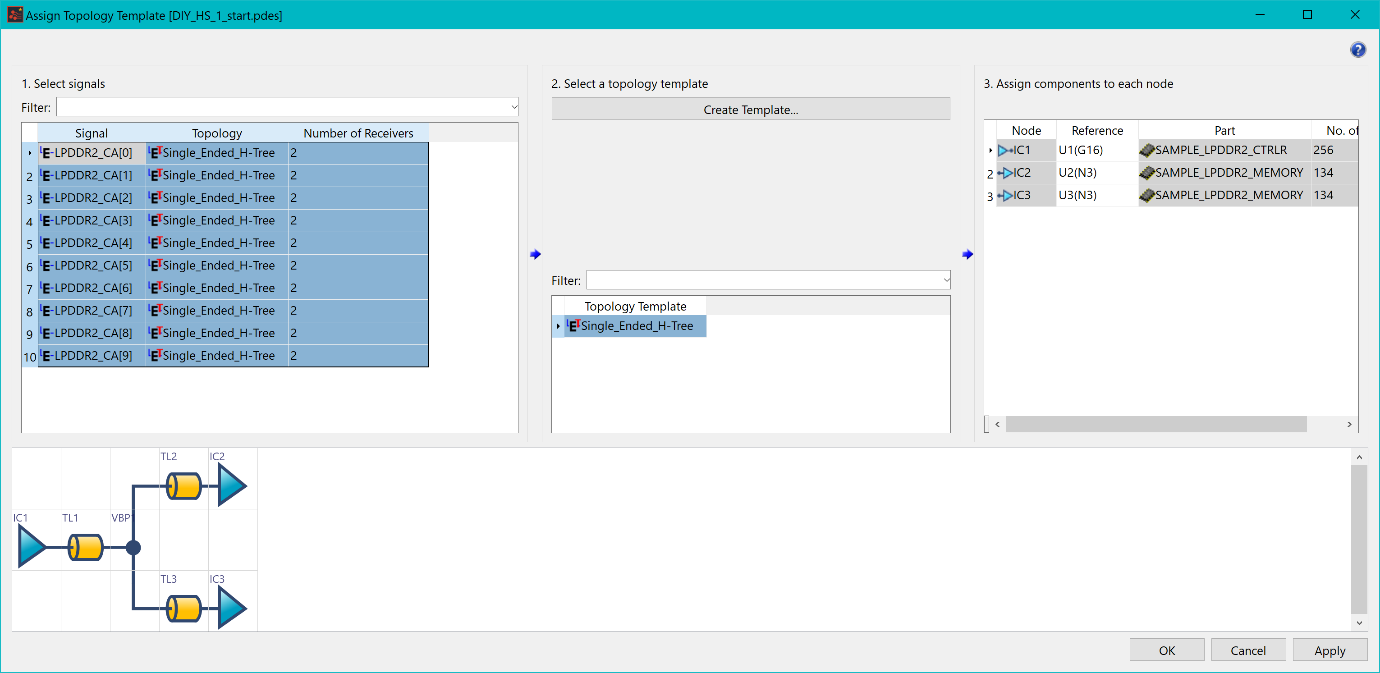Select the TL1 transmission line symbol
This screenshot has width=1380, height=673.
[x=86, y=548]
